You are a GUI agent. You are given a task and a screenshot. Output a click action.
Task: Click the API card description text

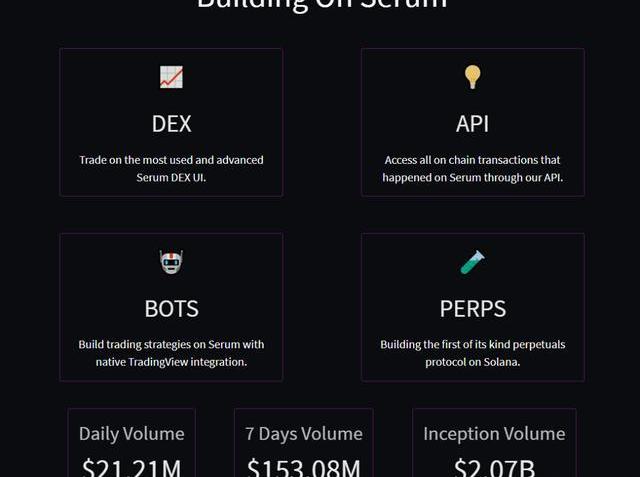tap(472, 168)
